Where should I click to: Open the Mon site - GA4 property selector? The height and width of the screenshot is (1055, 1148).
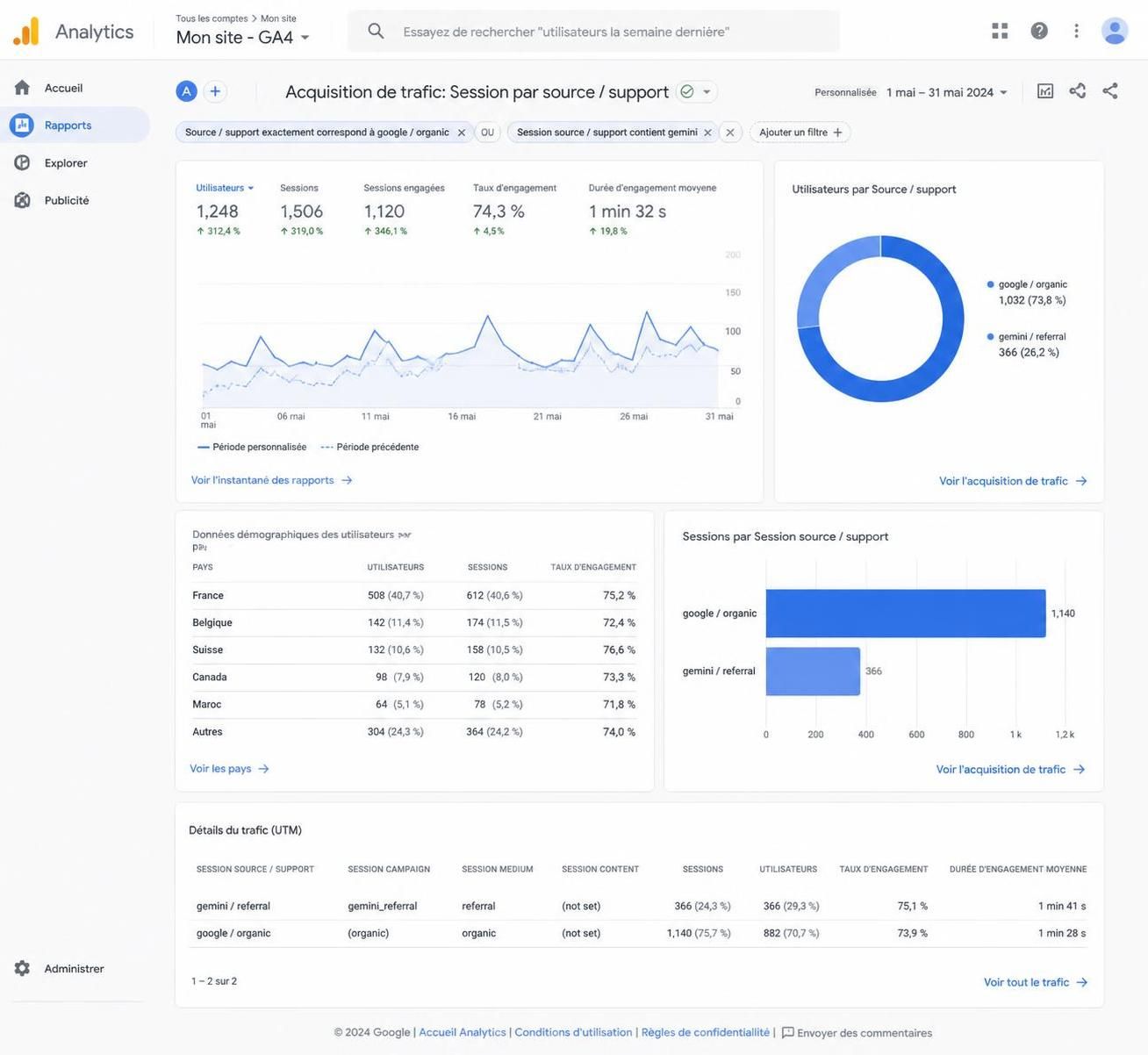[243, 38]
